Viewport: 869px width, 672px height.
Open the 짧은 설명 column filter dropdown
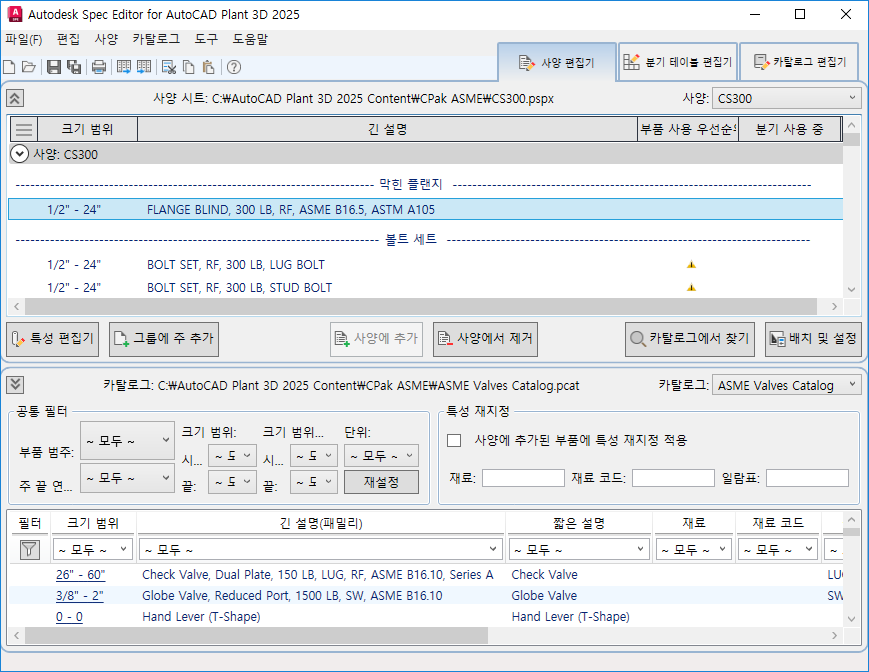pyautogui.click(x=579, y=550)
